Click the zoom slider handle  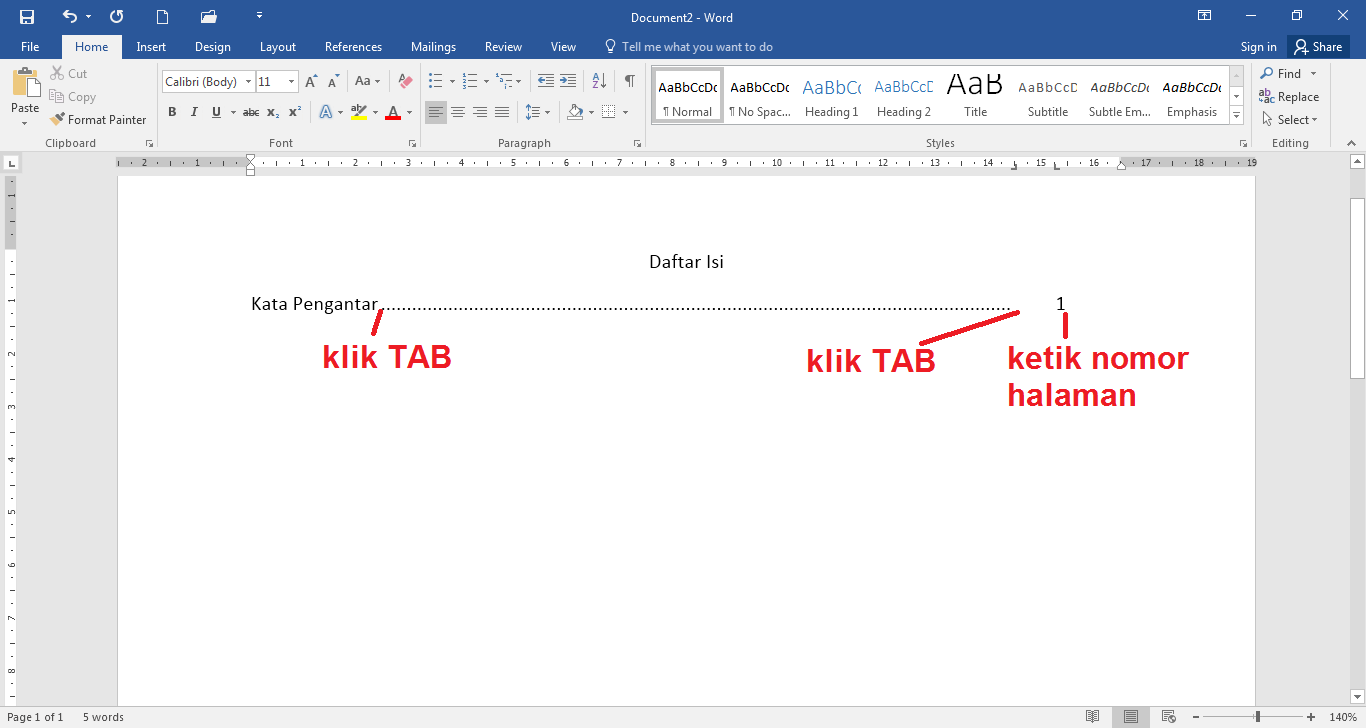click(1257, 717)
